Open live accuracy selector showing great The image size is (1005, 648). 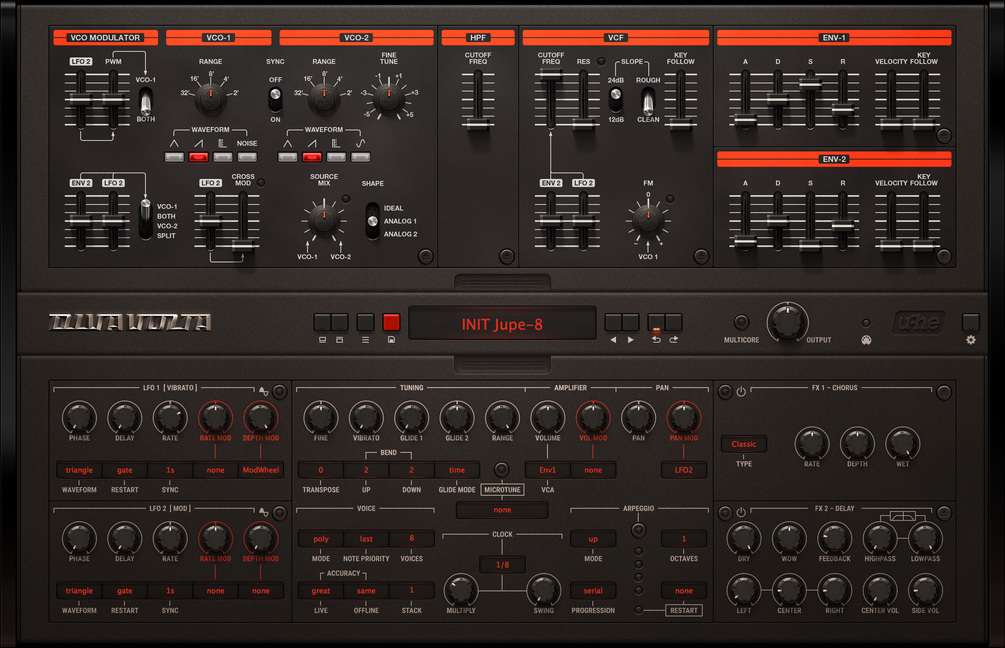(321, 591)
